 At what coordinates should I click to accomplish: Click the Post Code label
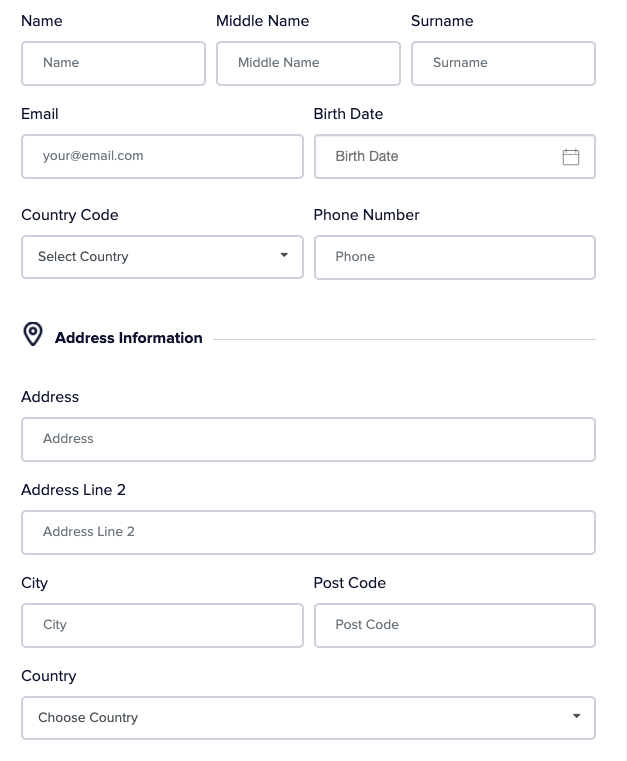[x=350, y=583]
